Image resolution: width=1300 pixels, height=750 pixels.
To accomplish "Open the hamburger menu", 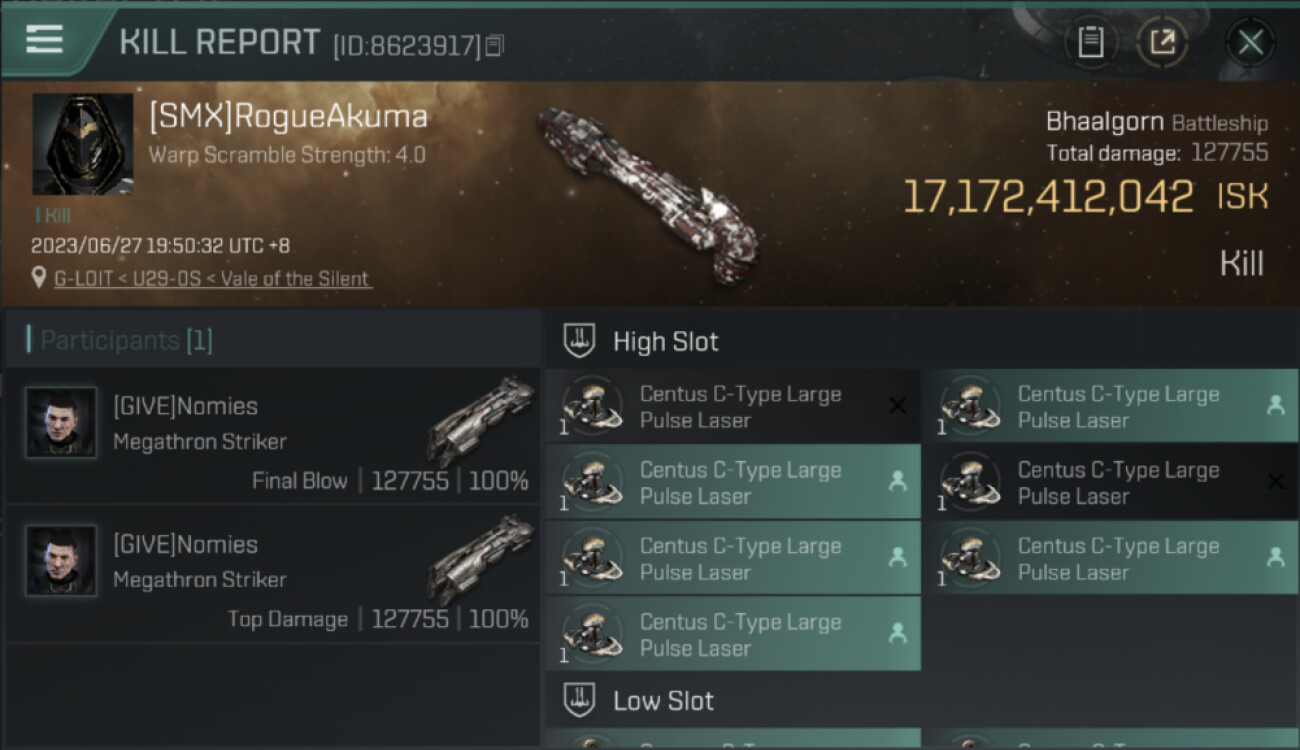I will click(x=45, y=40).
